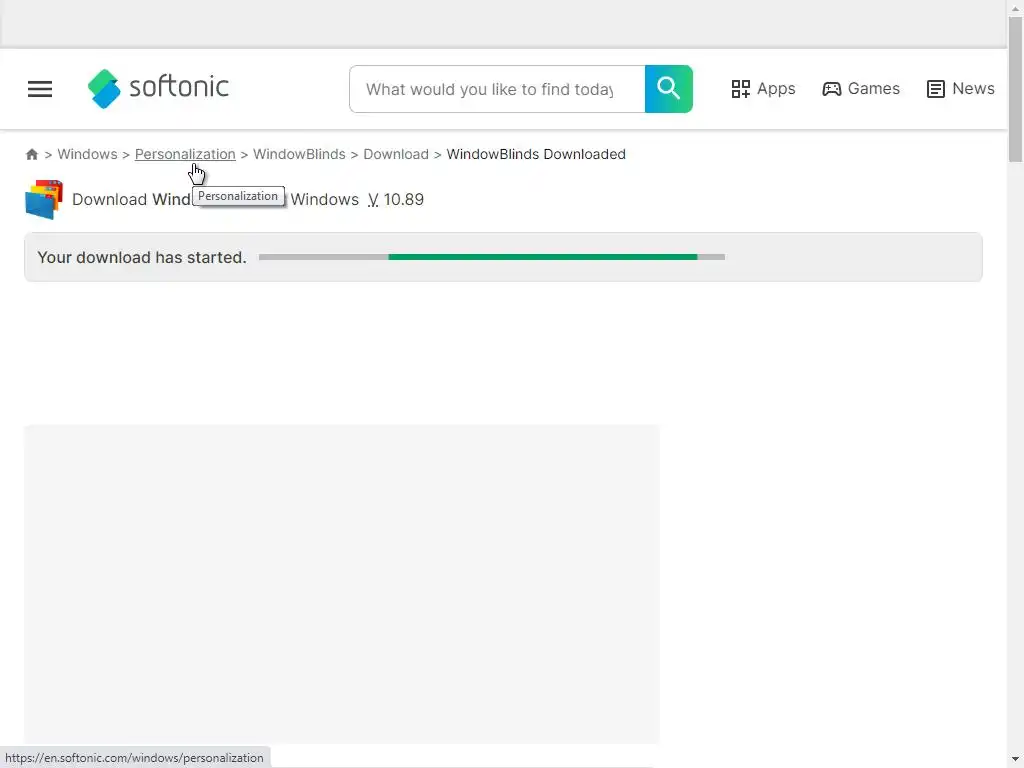The image size is (1024, 768).
Task: Open Personalization breadcrumb link
Action: tap(185, 154)
